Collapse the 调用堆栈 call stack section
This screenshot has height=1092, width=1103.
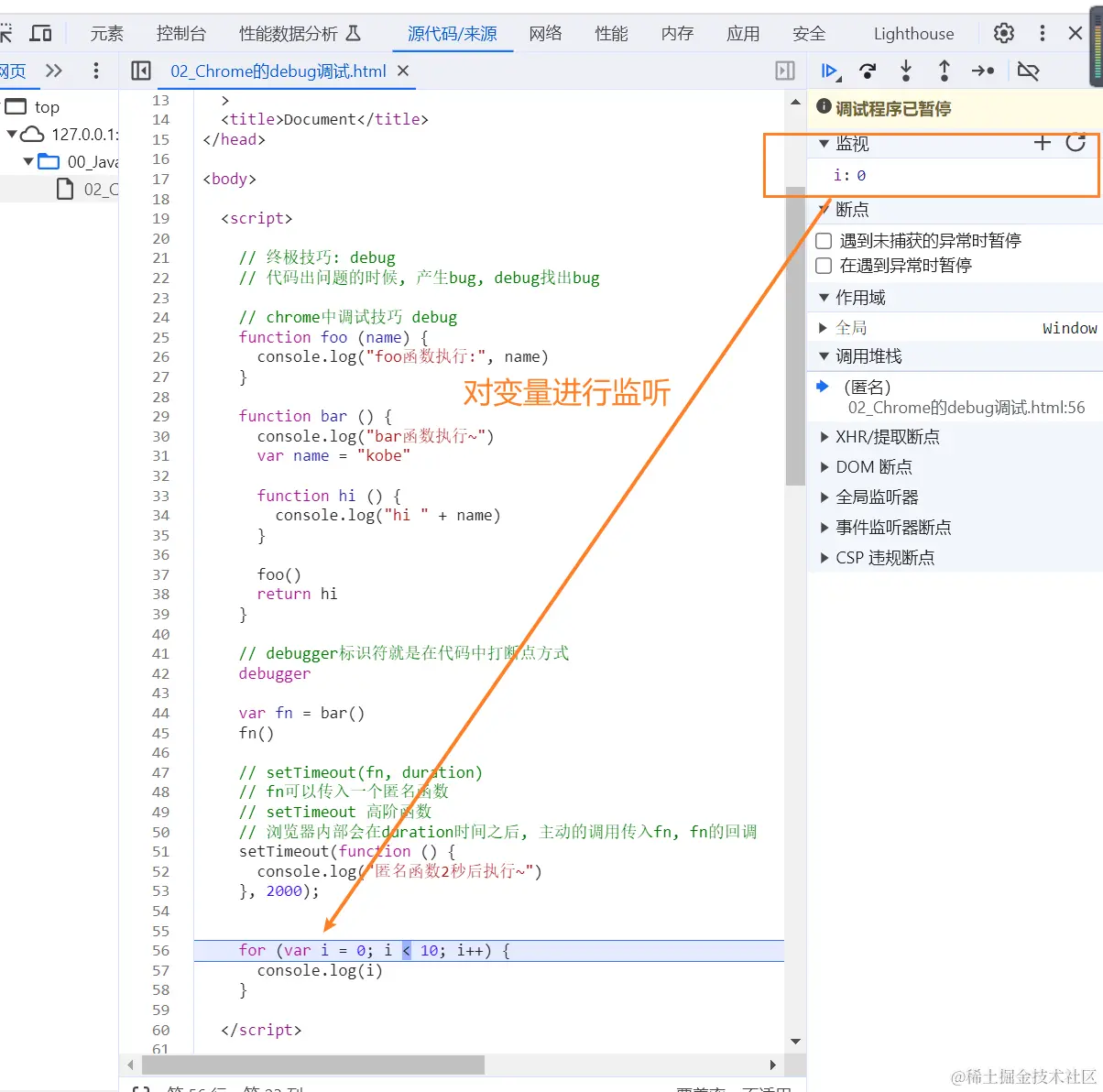[824, 356]
